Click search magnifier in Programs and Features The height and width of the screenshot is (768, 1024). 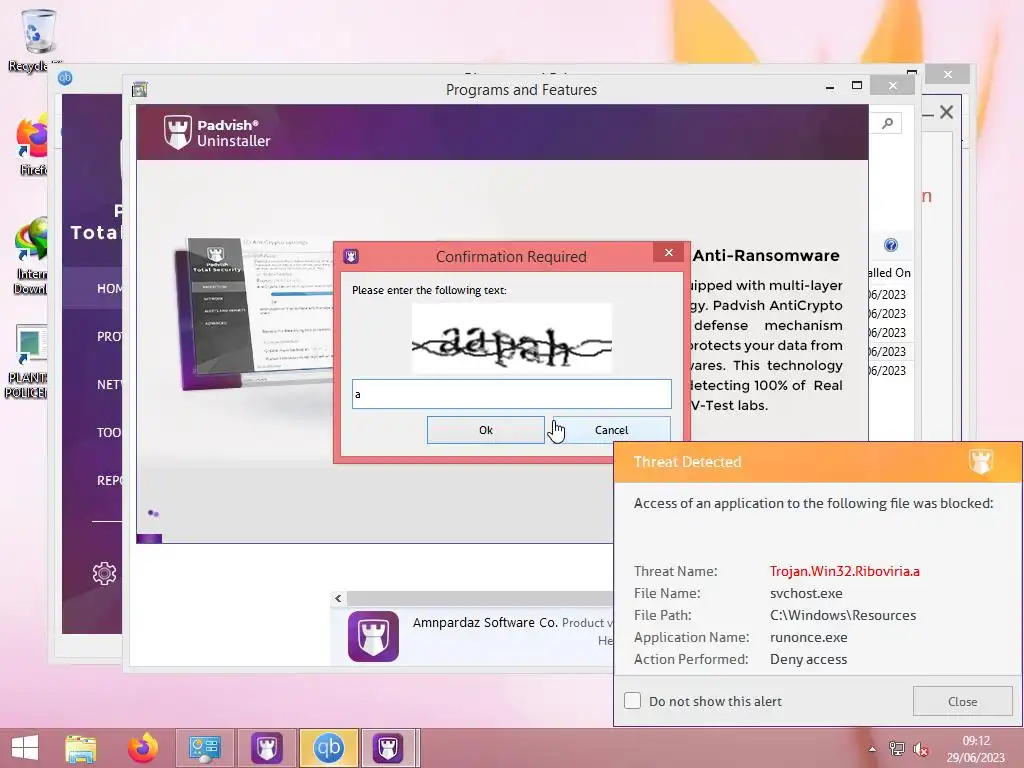(887, 123)
